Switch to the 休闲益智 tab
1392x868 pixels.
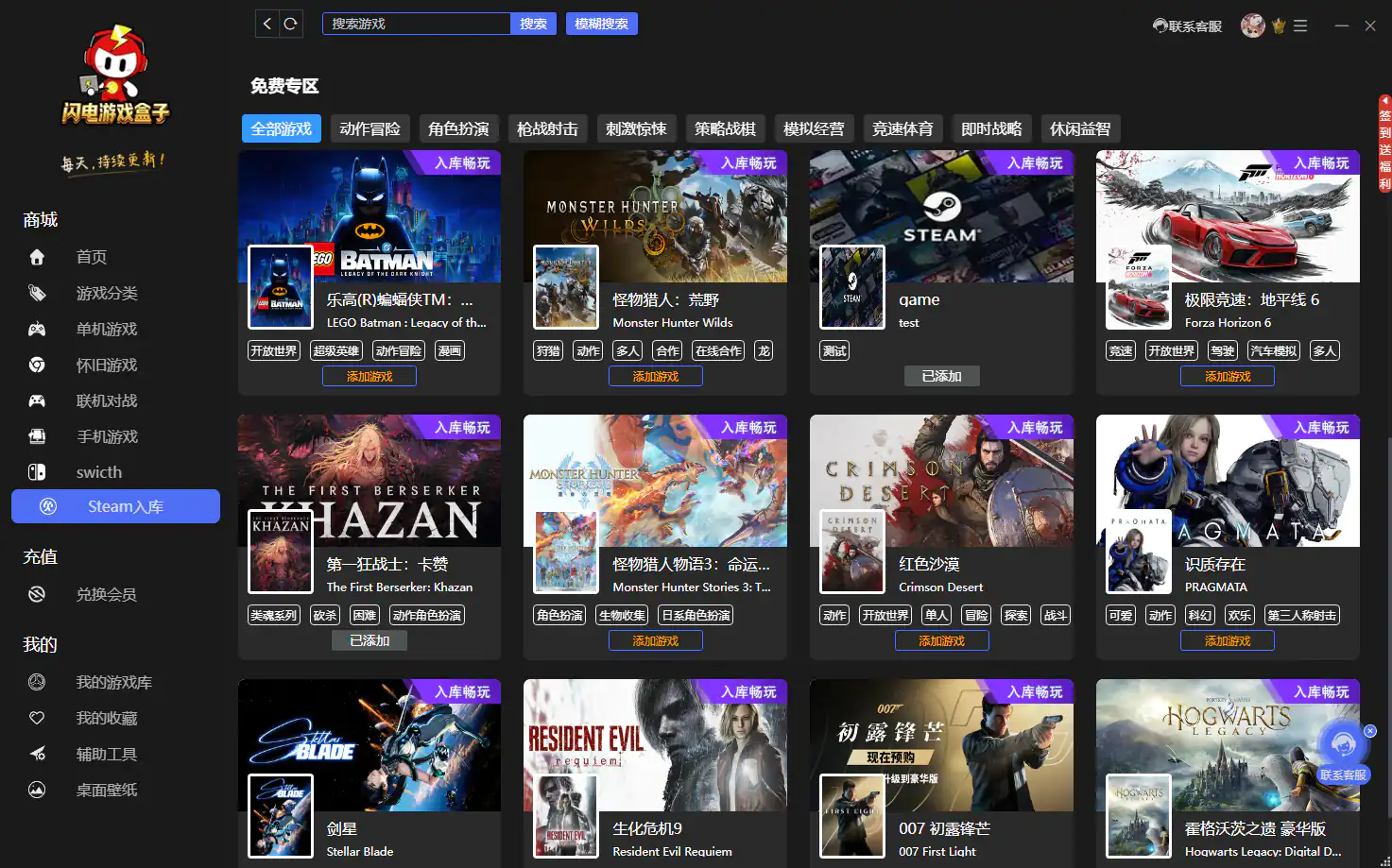(1080, 128)
